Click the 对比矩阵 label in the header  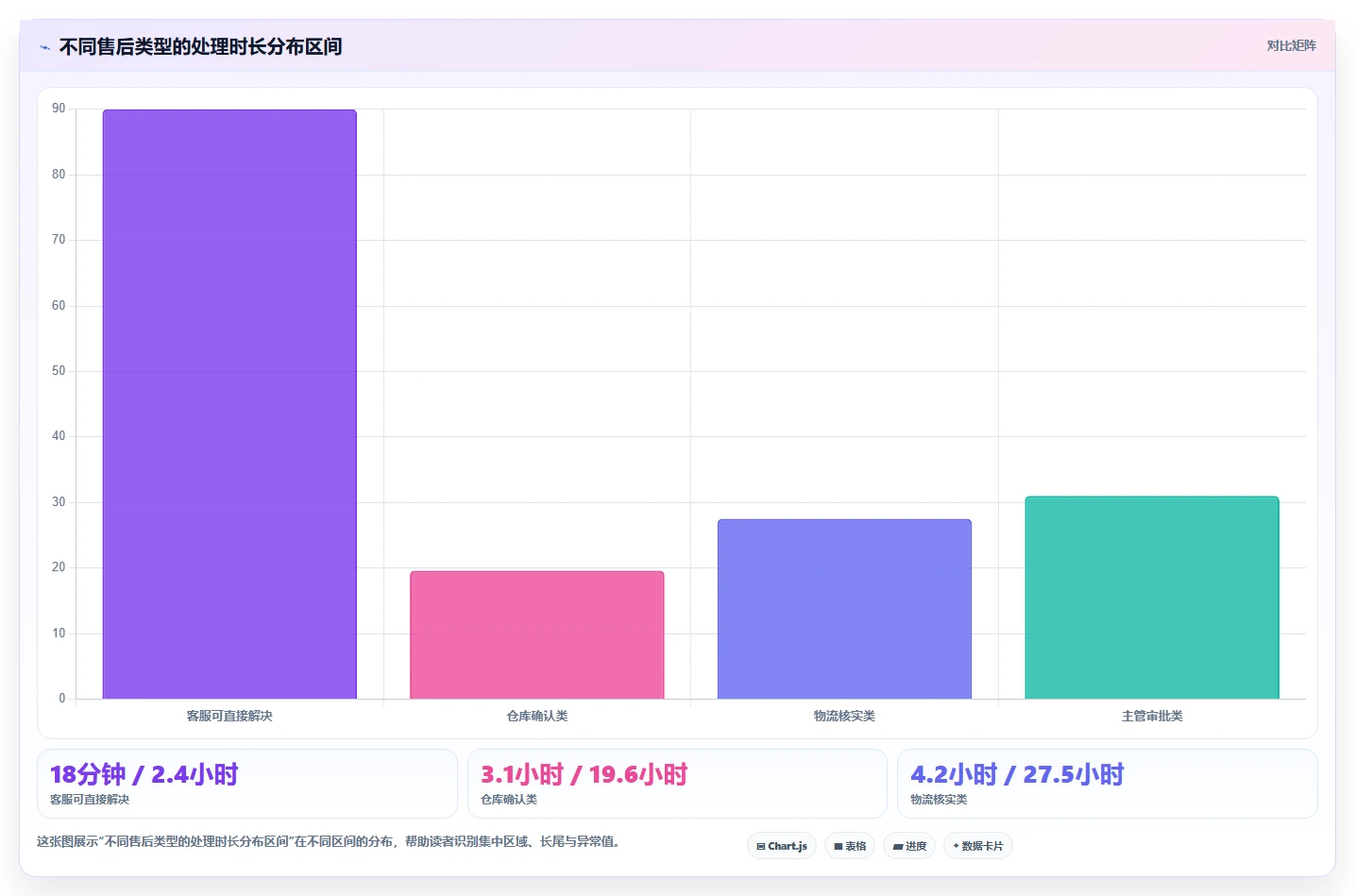point(1291,45)
